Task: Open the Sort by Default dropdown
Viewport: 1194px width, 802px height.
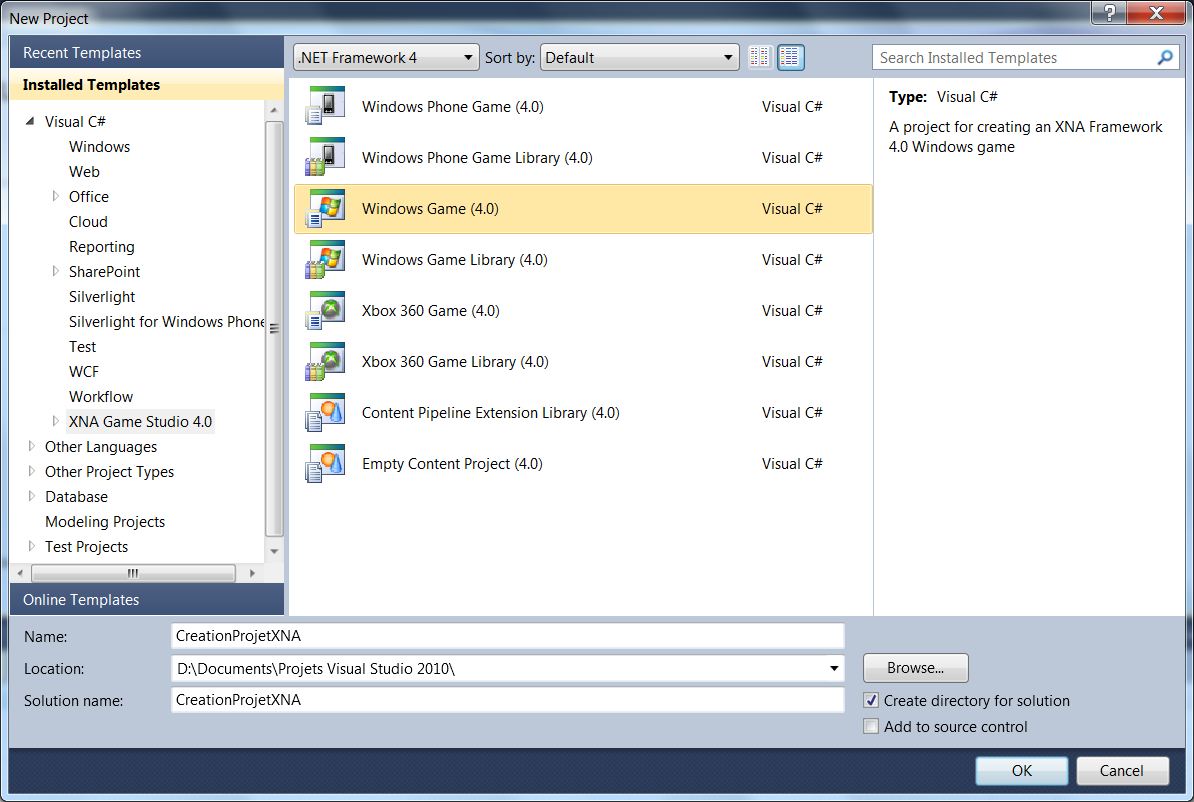Action: 639,57
